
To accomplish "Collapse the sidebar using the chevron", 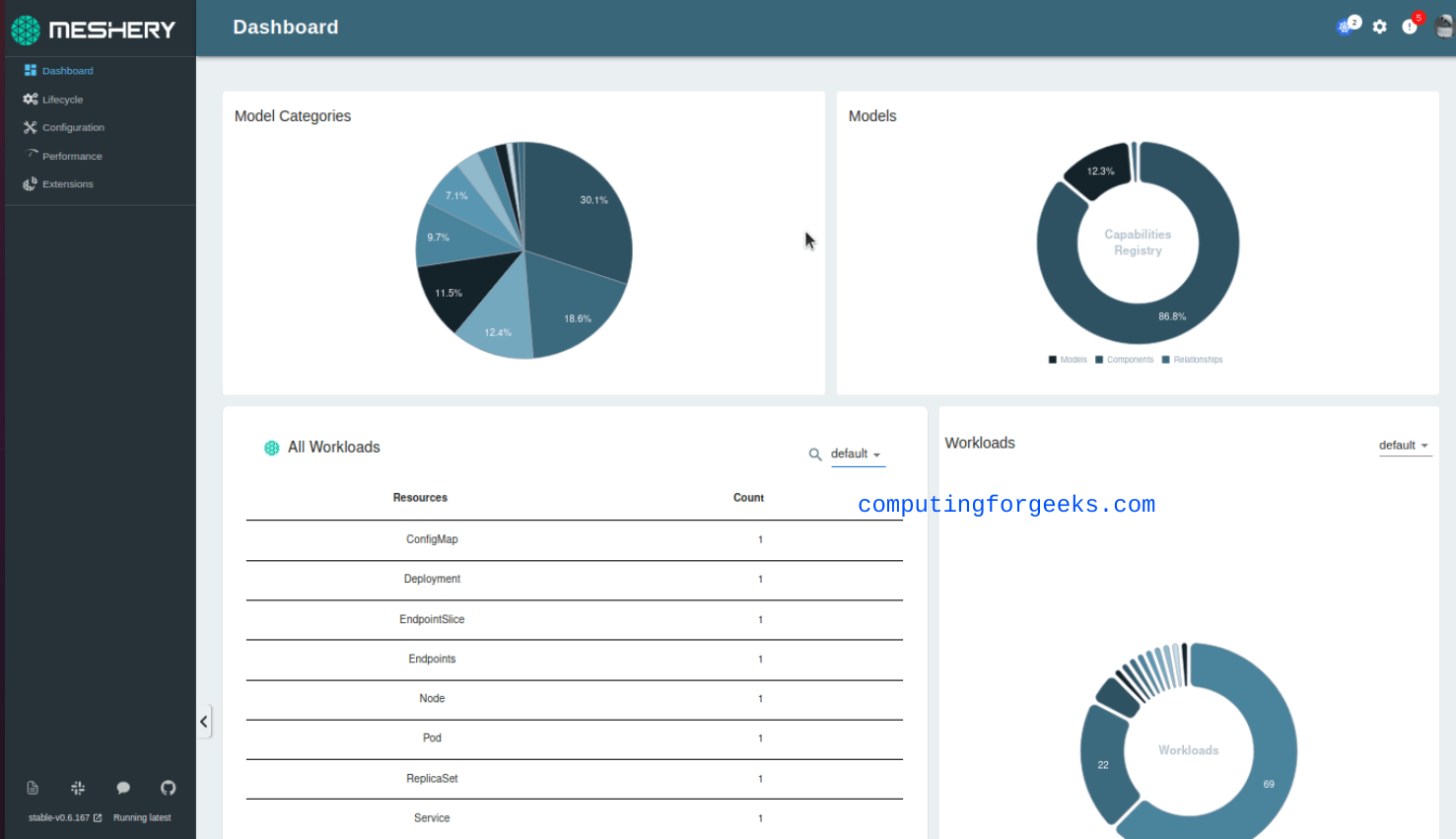I will pos(204,721).
